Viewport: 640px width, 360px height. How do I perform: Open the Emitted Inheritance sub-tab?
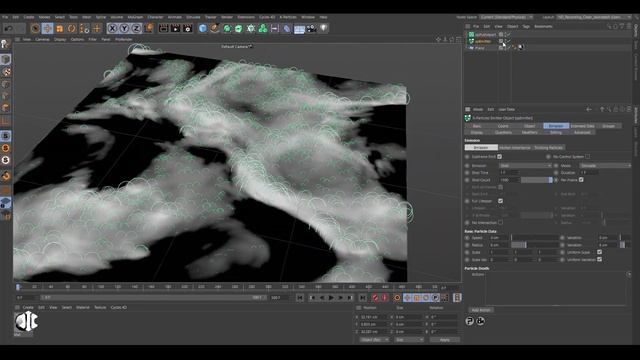point(515,147)
